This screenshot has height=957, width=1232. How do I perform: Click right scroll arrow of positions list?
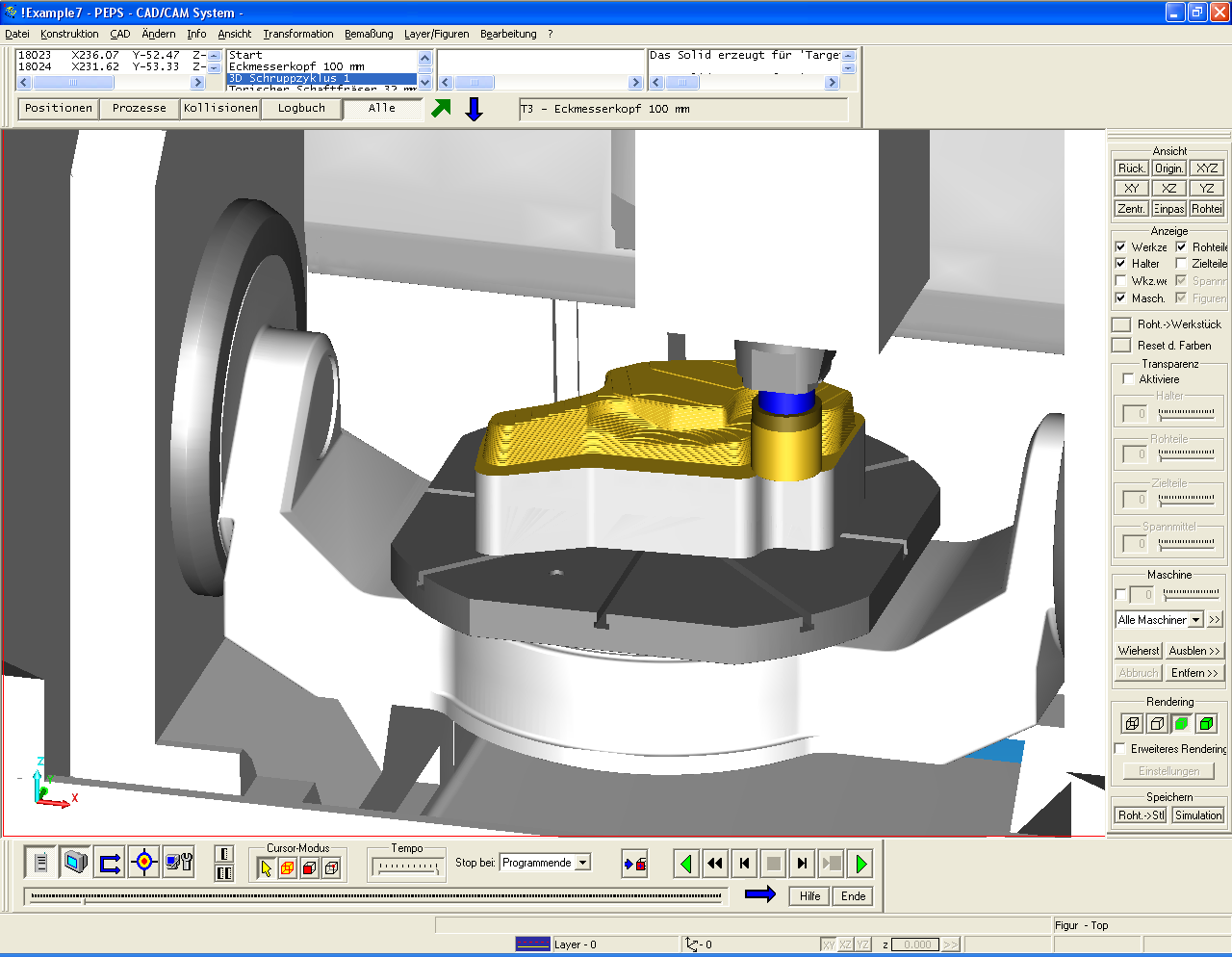tap(197, 83)
